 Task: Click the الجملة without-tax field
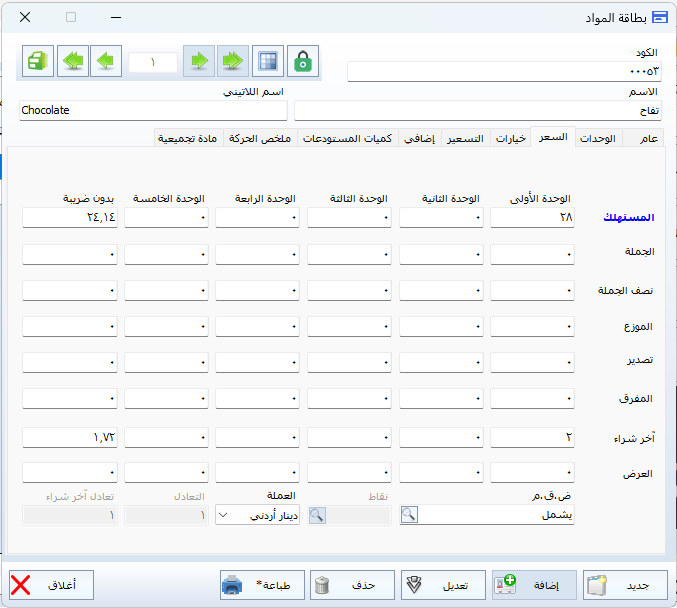(x=70, y=254)
